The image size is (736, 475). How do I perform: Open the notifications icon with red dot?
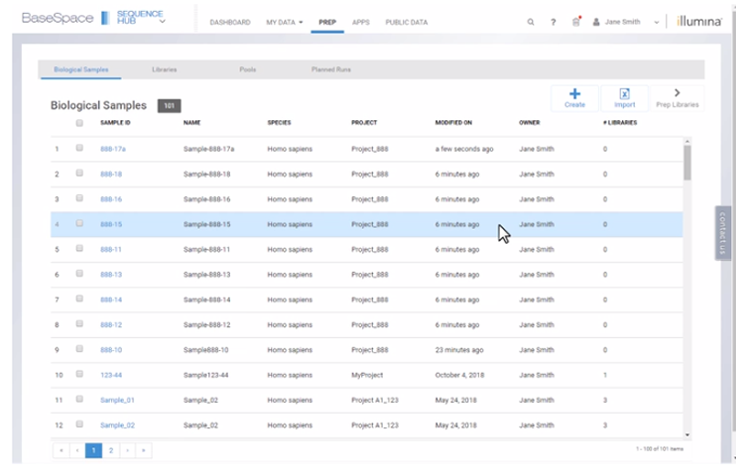576,22
